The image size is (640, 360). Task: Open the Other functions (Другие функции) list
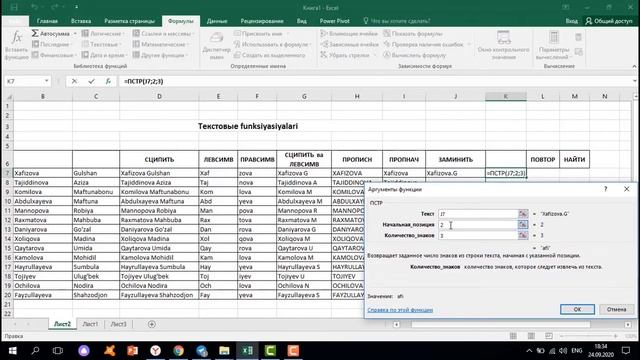click(x=160, y=55)
